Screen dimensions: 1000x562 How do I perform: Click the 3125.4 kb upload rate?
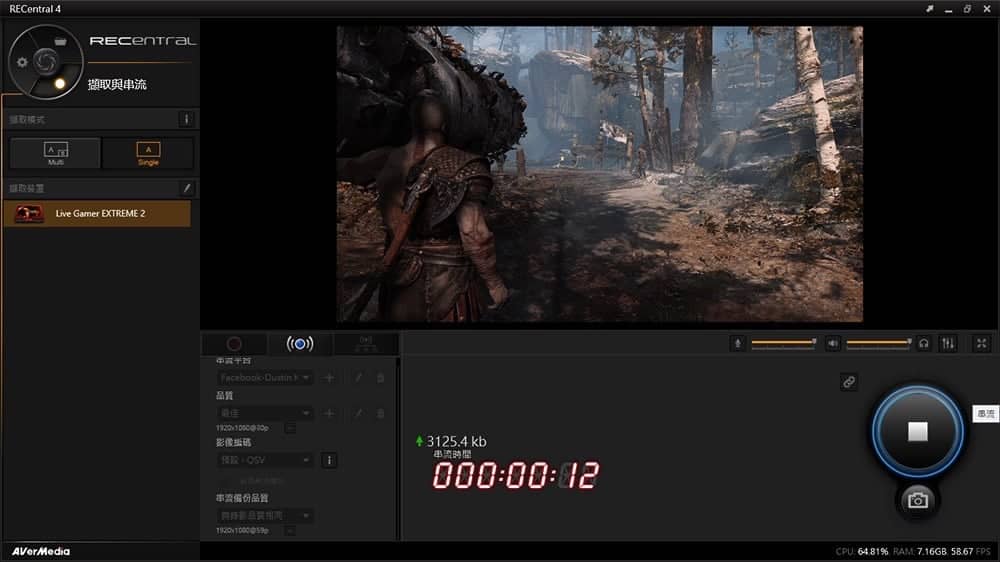[456, 441]
